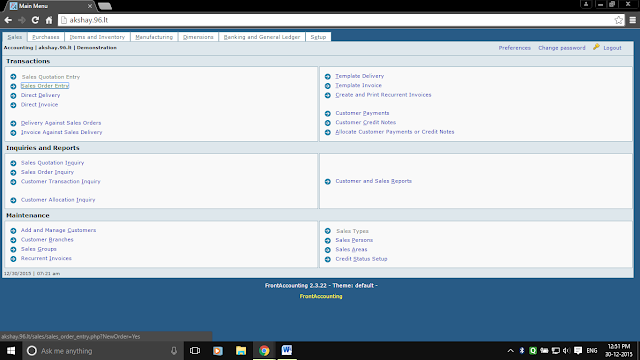This screenshot has width=640, height=360.
Task: Open Word from the Windows taskbar
Action: pos(287,351)
